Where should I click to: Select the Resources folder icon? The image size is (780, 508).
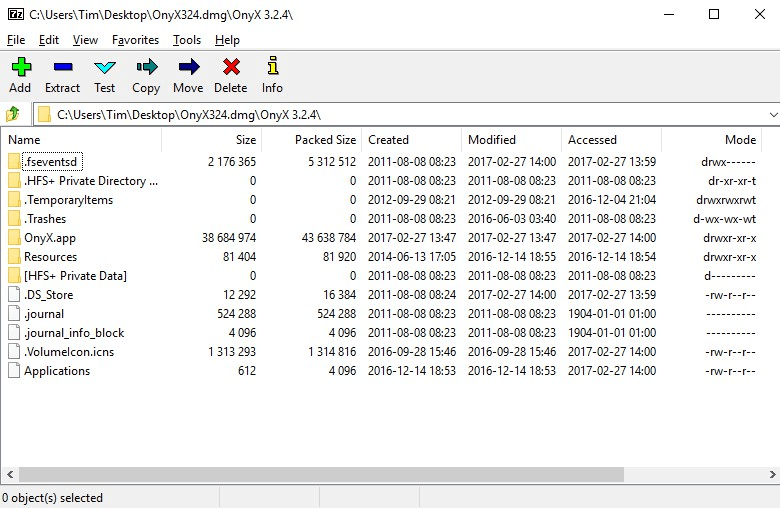click(x=14, y=257)
